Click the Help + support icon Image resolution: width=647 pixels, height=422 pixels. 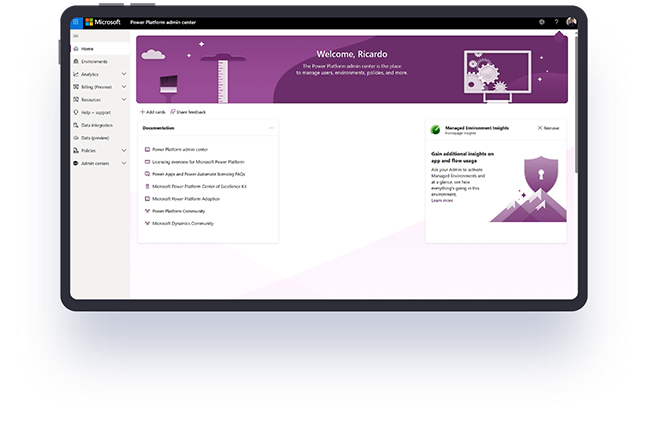click(x=76, y=112)
